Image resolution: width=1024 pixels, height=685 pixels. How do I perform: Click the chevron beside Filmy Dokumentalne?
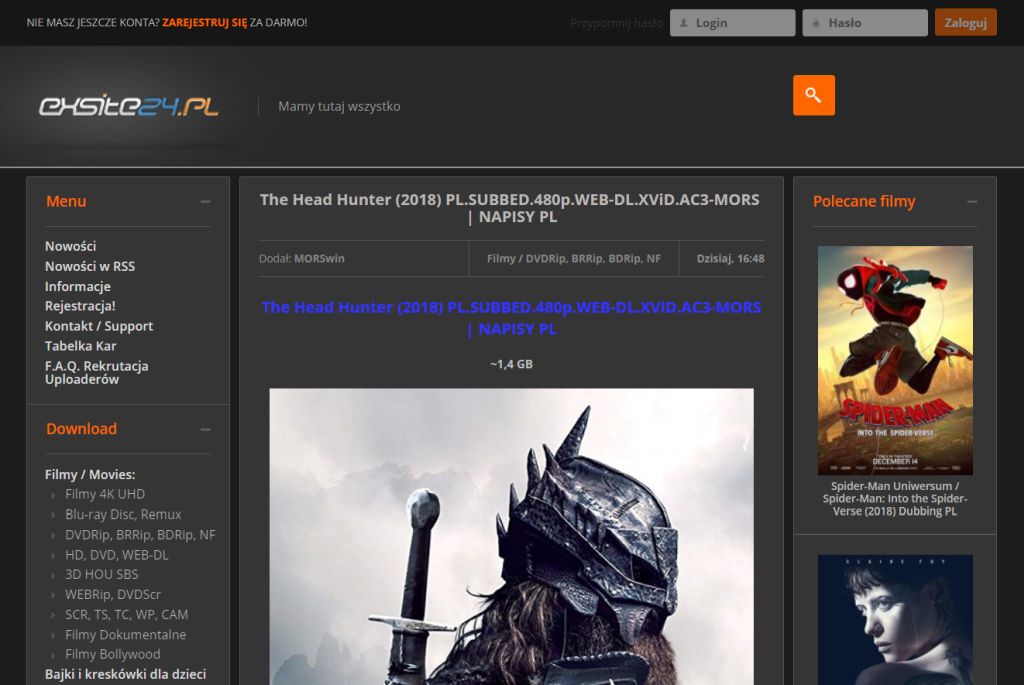pyautogui.click(x=53, y=634)
